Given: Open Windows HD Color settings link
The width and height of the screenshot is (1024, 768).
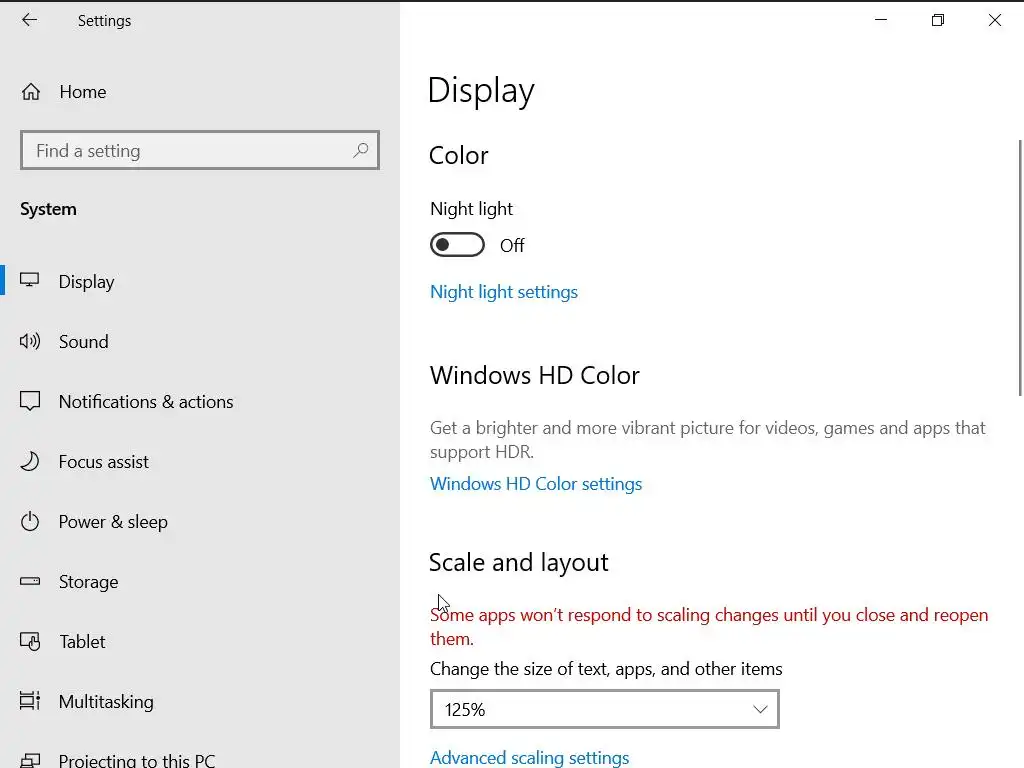Looking at the screenshot, I should [536, 484].
